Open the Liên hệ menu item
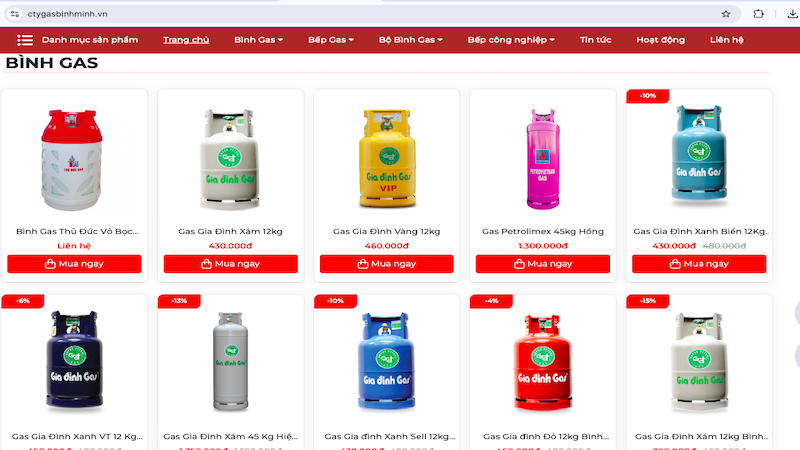The height and width of the screenshot is (450, 800). pyautogui.click(x=727, y=40)
